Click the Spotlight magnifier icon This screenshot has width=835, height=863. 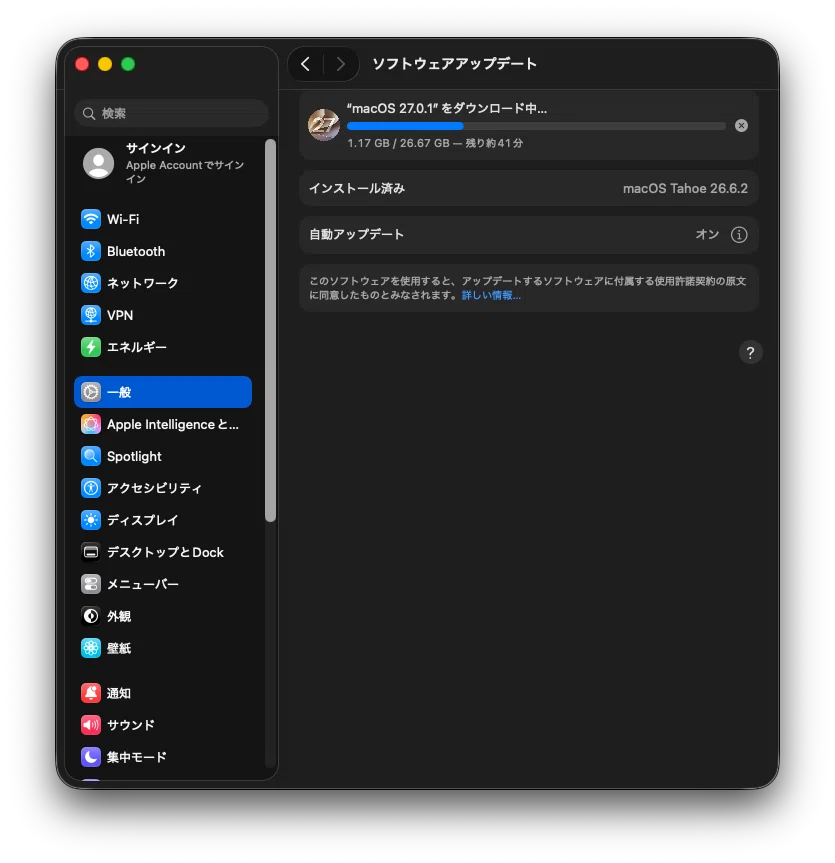91,456
